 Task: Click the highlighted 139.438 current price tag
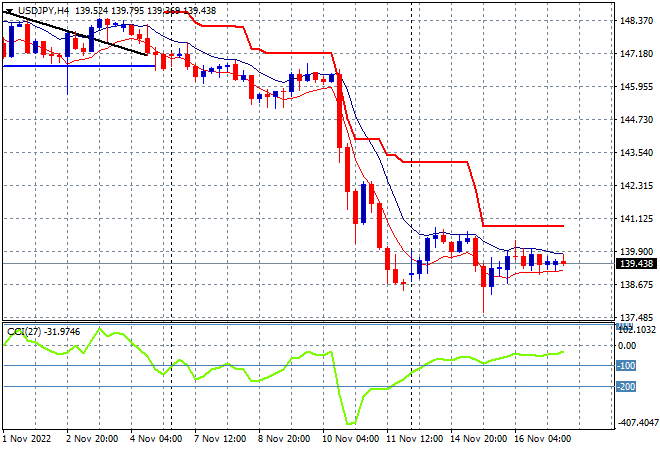coord(636,264)
